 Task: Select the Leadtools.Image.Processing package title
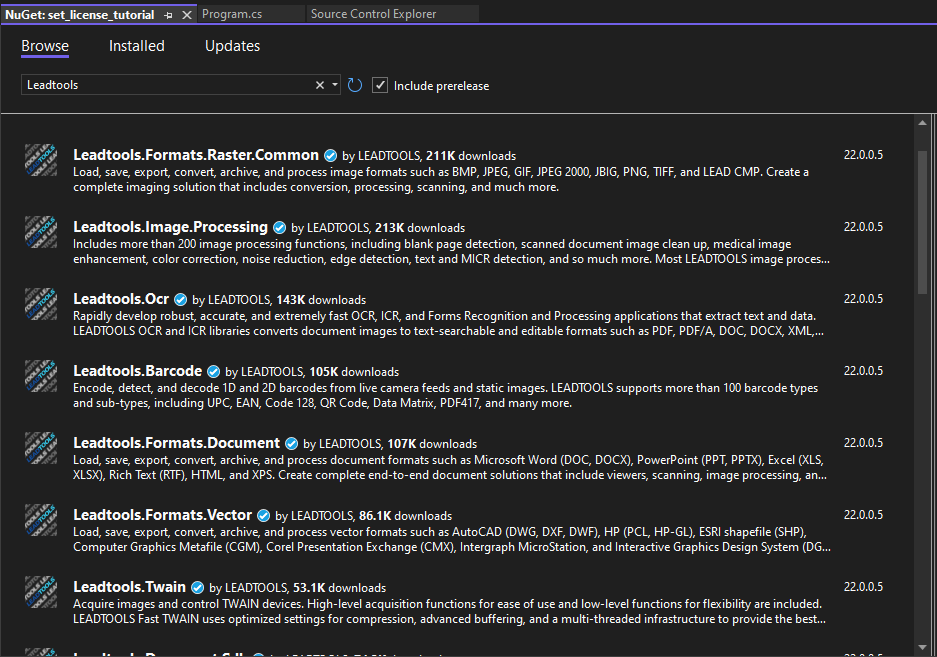point(170,227)
